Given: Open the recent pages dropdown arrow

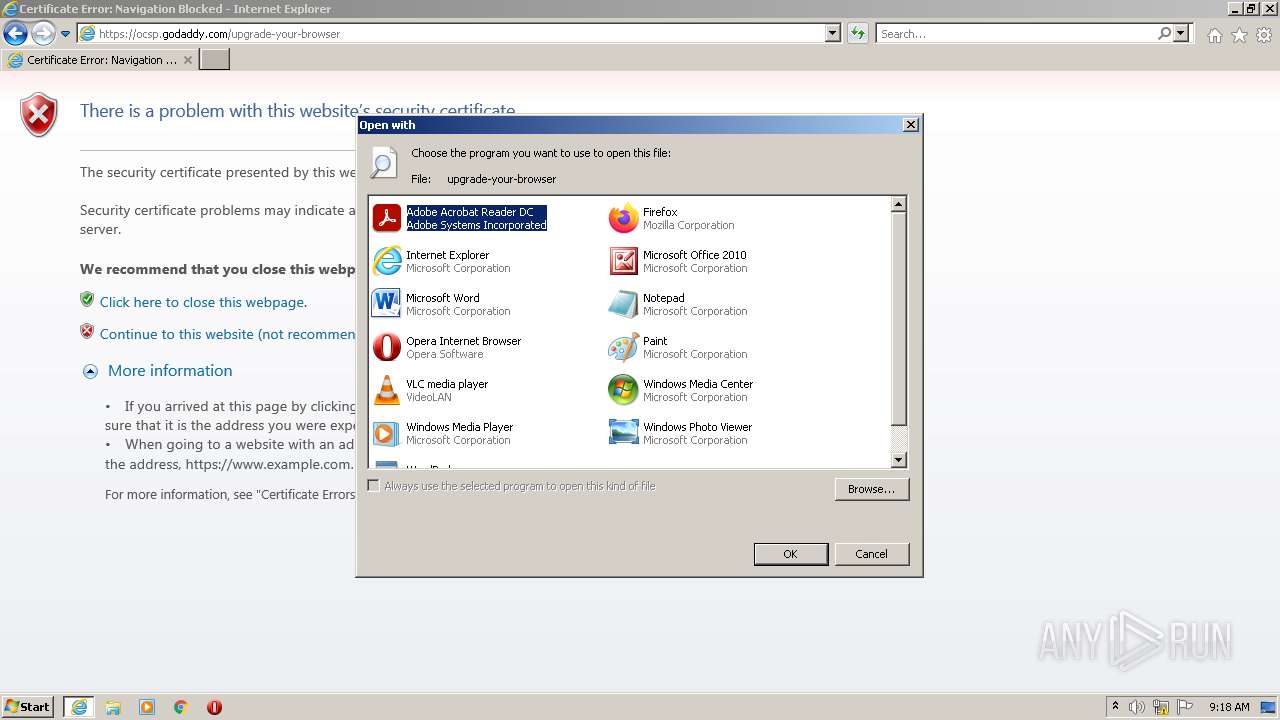Looking at the screenshot, I should pos(65,34).
